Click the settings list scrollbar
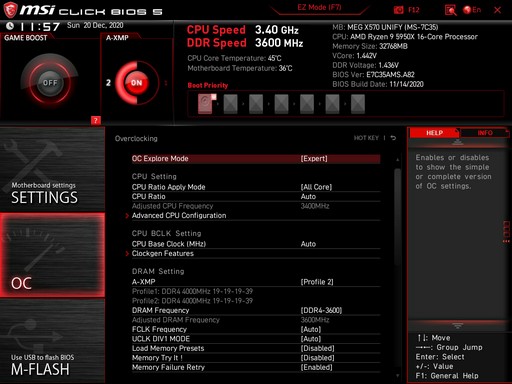 point(397,217)
